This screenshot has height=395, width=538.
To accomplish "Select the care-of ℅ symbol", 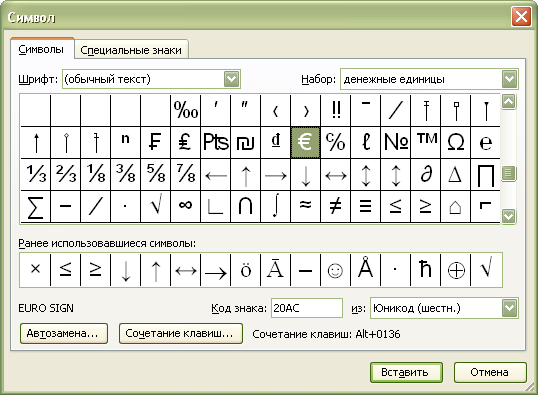I will pyautogui.click(x=336, y=142).
